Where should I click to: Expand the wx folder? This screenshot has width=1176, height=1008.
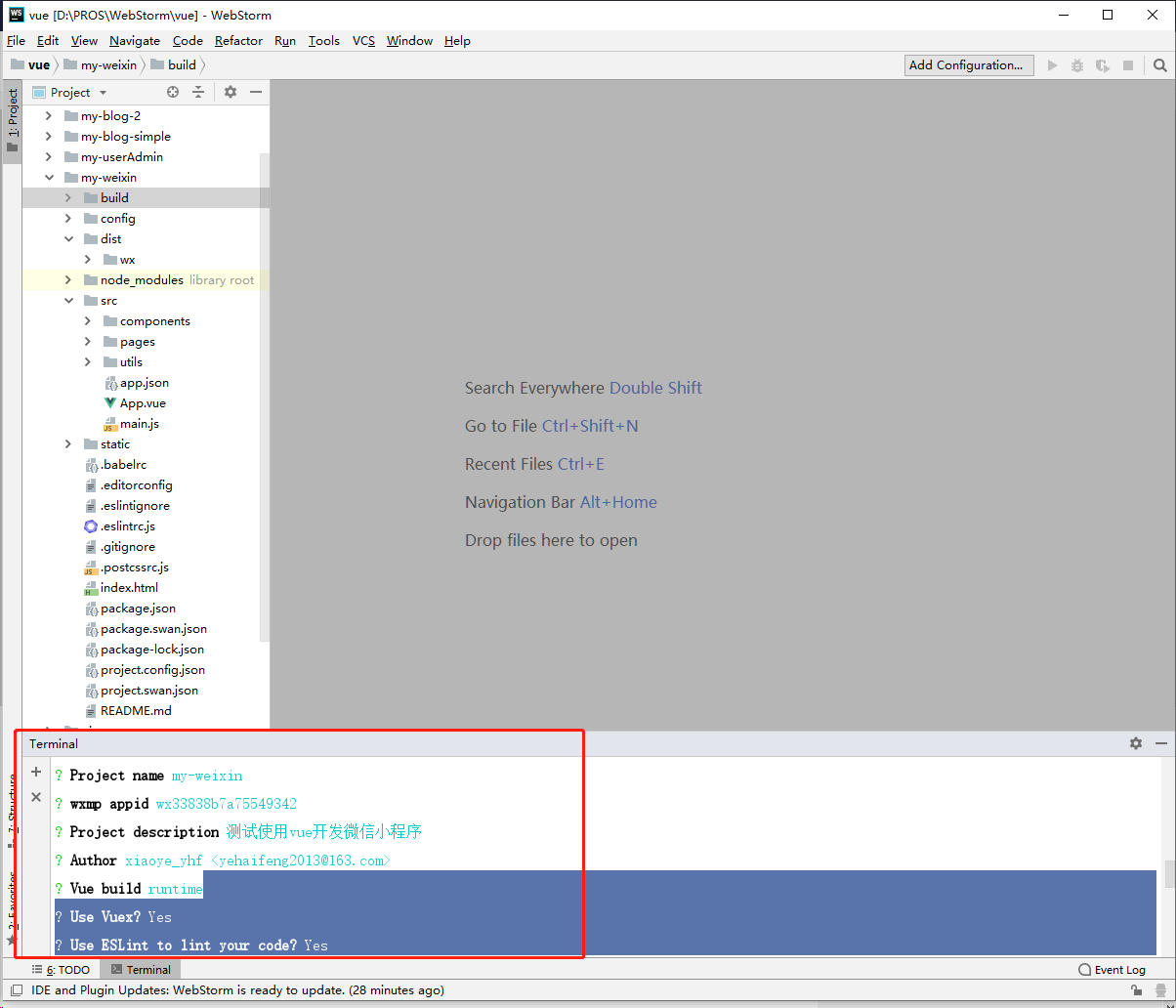click(x=88, y=259)
